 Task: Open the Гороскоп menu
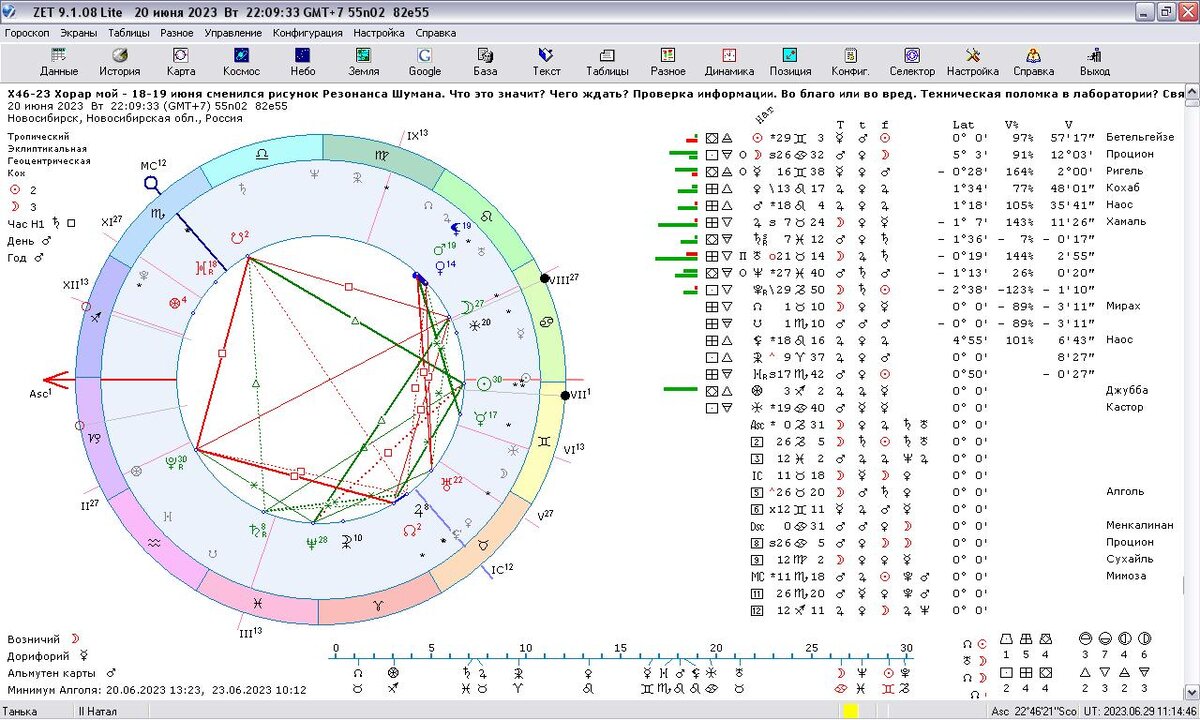[27, 32]
